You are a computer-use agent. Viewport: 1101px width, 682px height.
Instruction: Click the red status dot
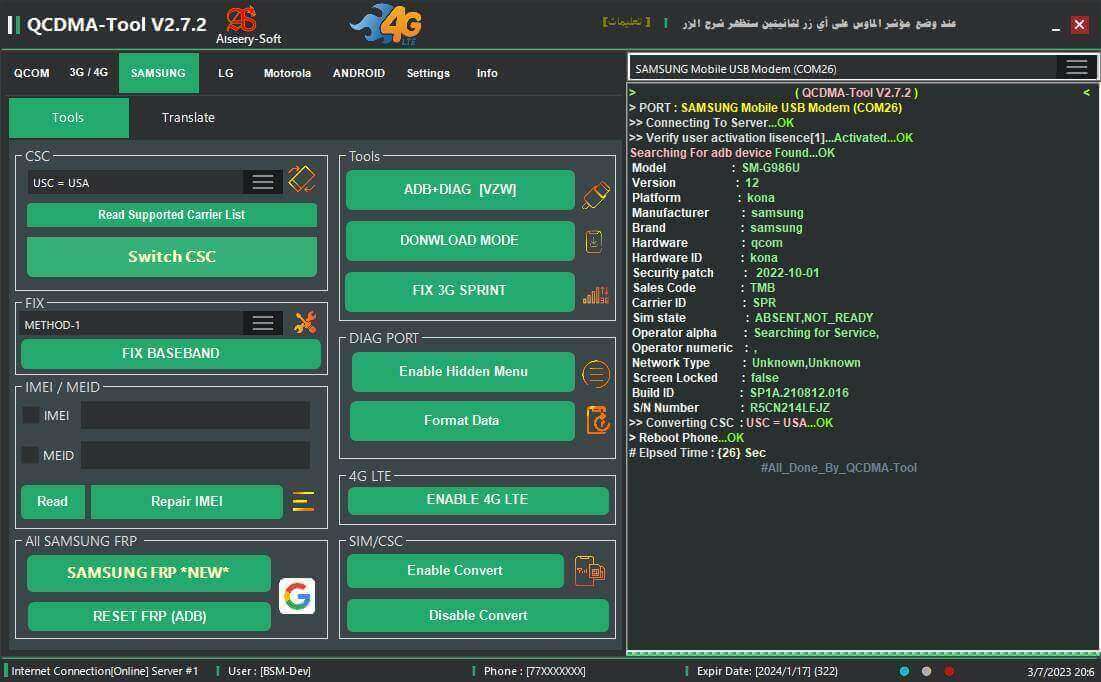point(949,671)
